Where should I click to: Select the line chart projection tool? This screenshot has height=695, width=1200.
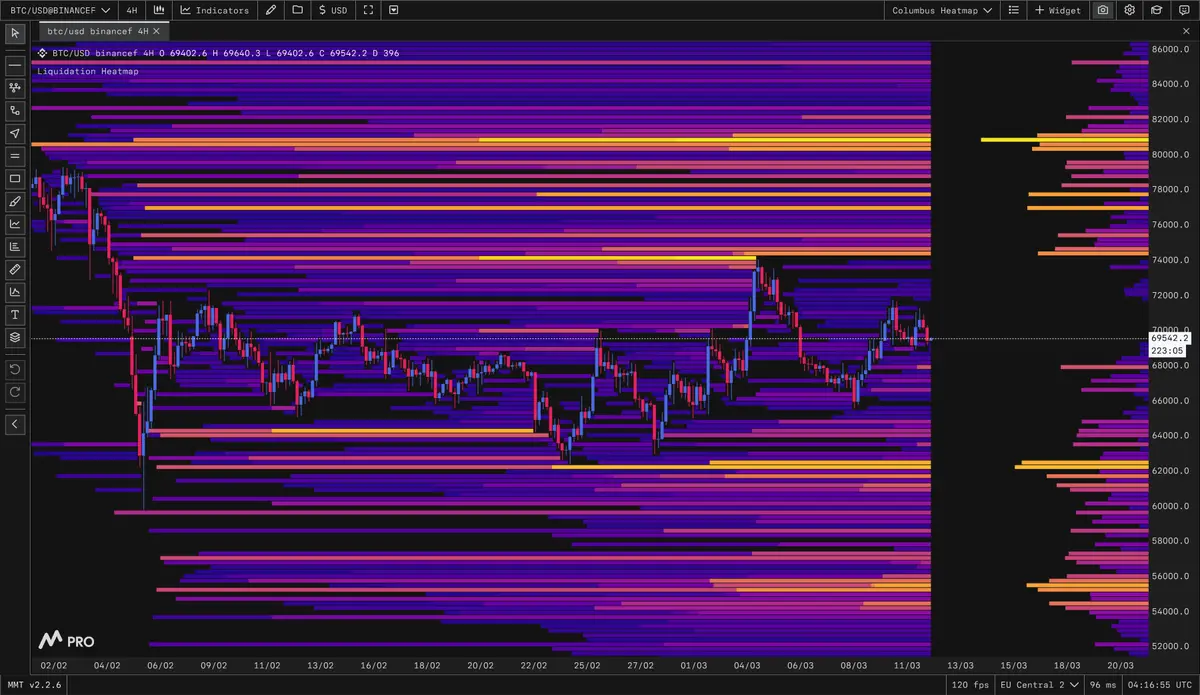pyautogui.click(x=15, y=224)
